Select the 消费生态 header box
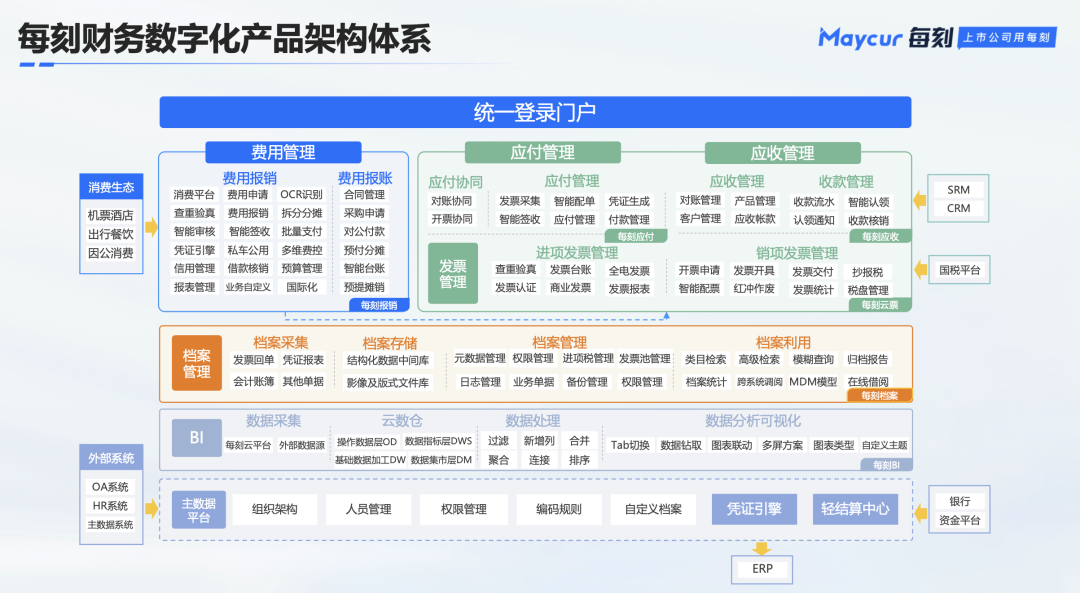The image size is (1080, 593). click(x=111, y=187)
